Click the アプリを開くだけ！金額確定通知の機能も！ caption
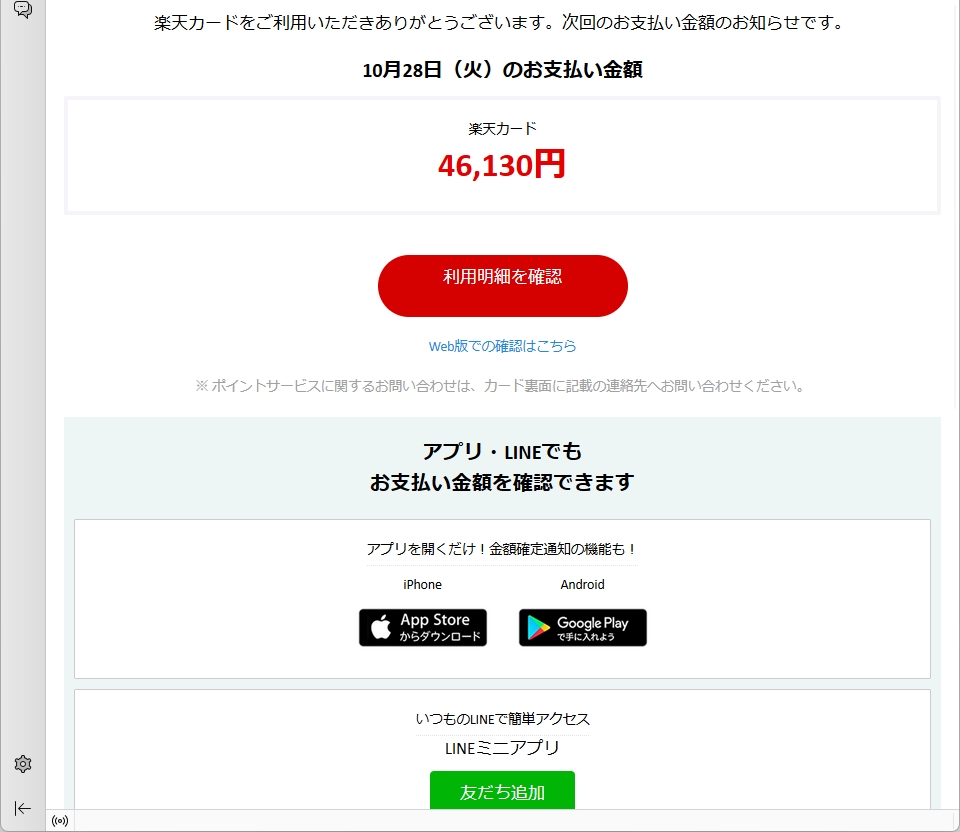The image size is (960, 832). [x=502, y=549]
